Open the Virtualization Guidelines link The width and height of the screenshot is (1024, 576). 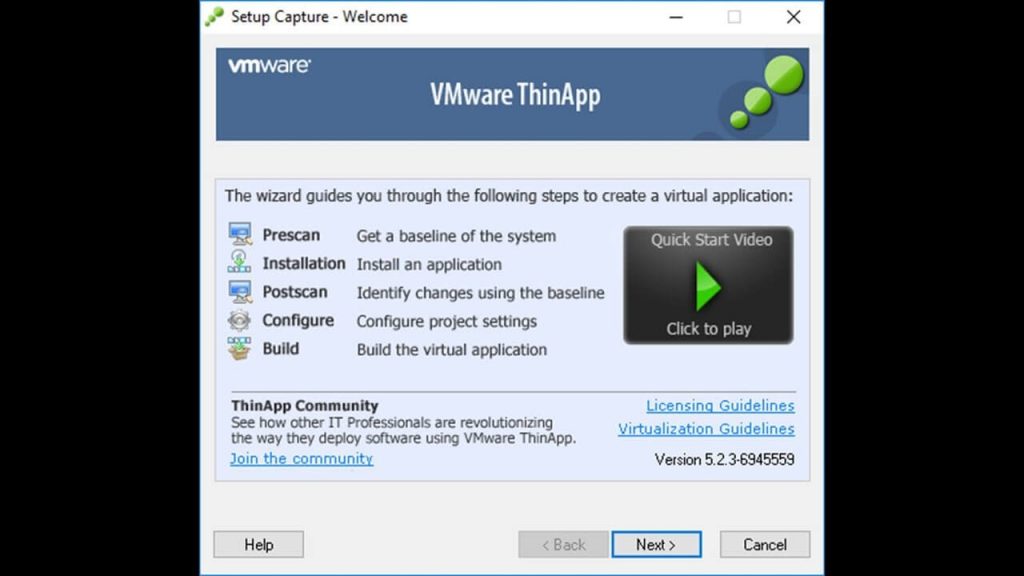(x=706, y=429)
